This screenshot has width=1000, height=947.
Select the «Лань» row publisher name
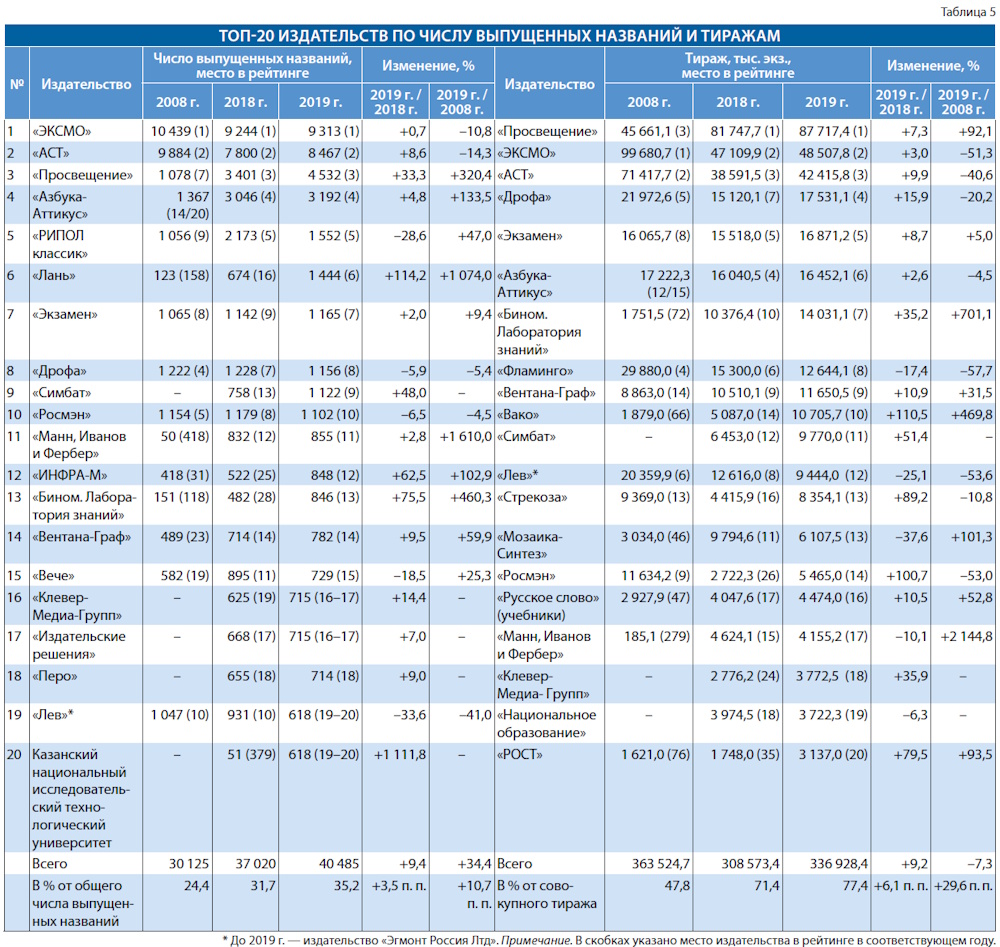[54, 275]
